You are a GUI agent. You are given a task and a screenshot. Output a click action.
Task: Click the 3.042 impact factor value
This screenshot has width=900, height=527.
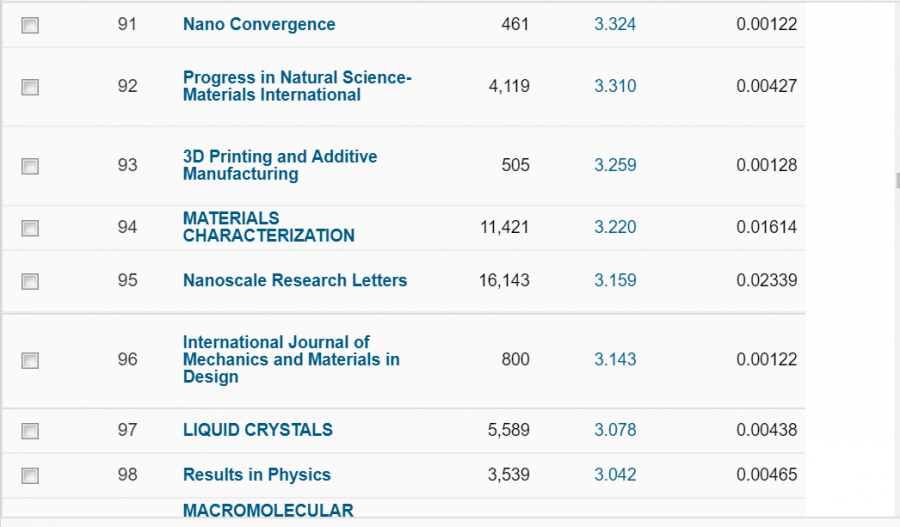615,475
